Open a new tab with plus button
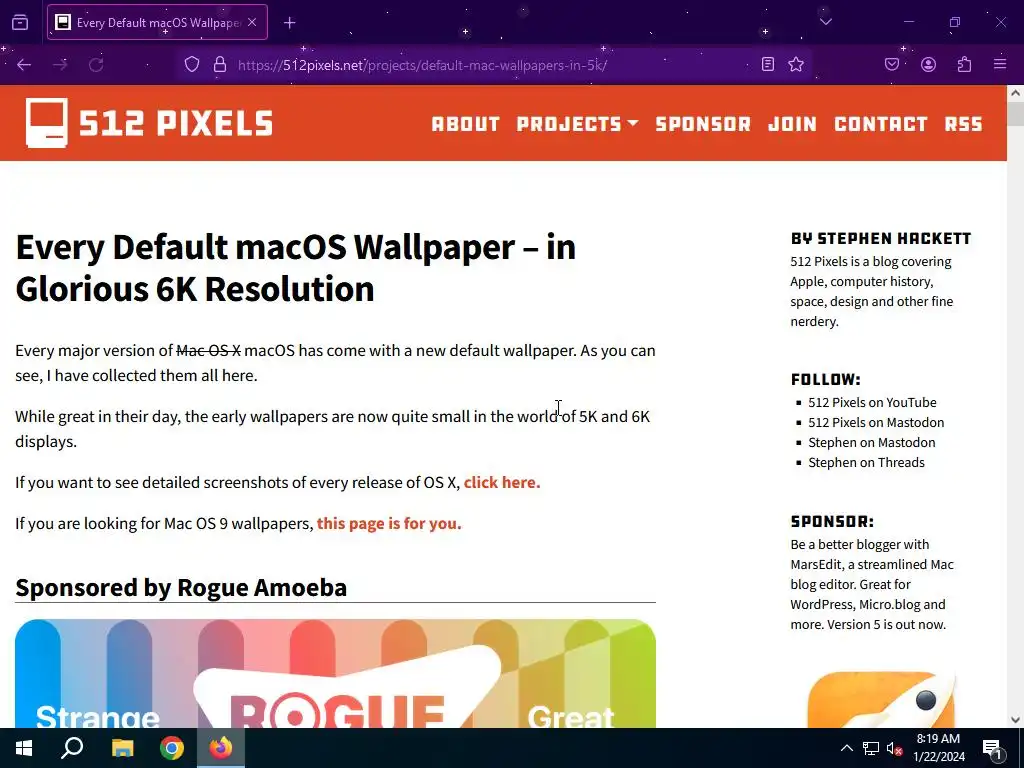 click(289, 23)
